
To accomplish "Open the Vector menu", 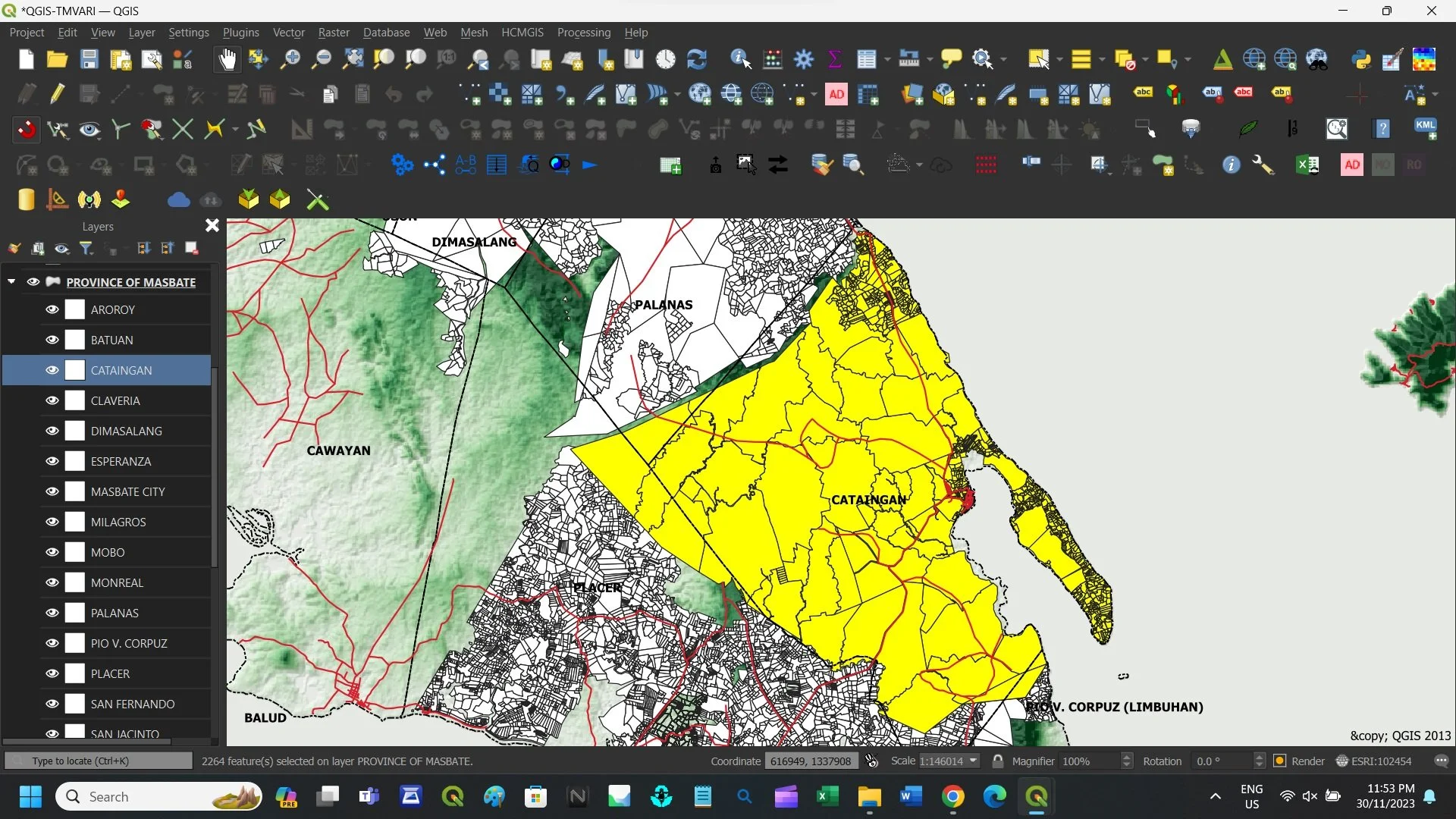I will point(288,33).
